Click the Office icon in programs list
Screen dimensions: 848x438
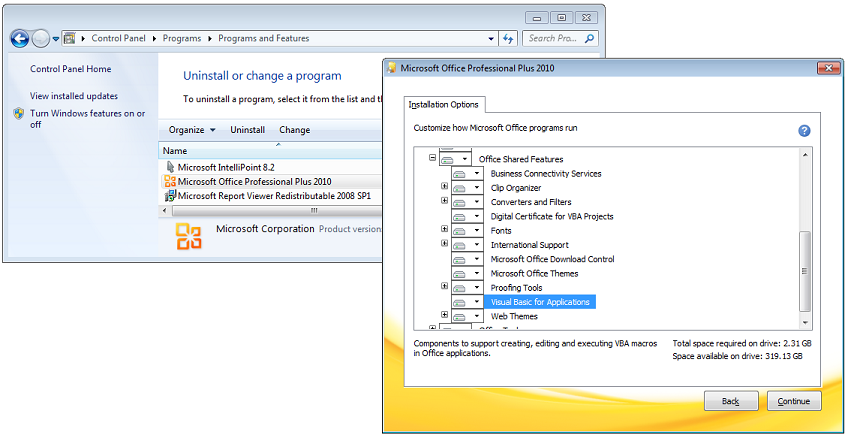point(170,181)
